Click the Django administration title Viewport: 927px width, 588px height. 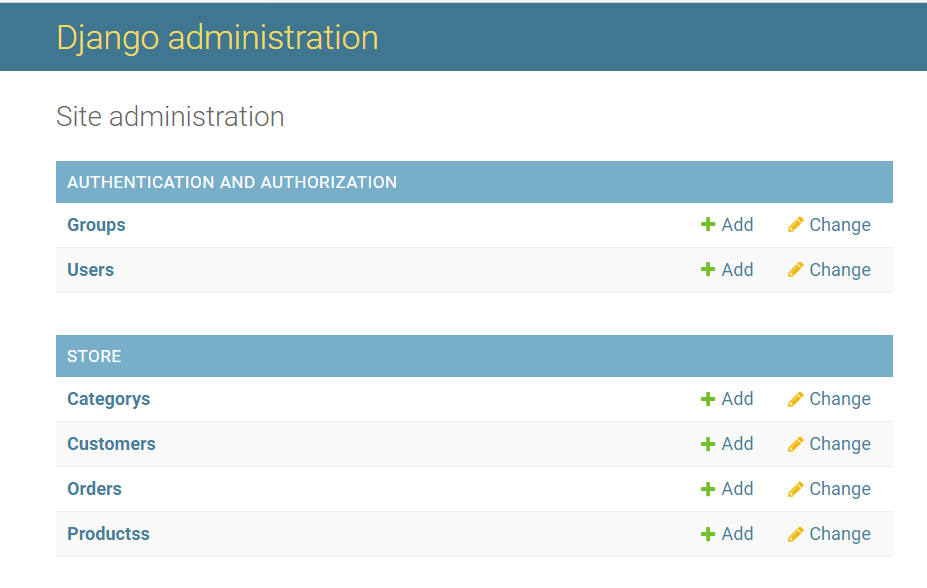(217, 37)
